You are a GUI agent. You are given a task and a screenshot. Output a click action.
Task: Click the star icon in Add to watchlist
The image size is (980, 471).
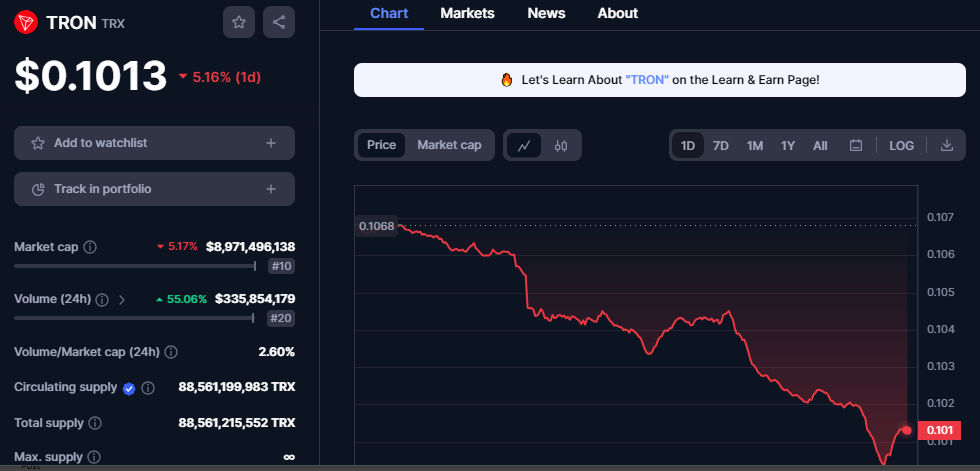click(x=38, y=143)
